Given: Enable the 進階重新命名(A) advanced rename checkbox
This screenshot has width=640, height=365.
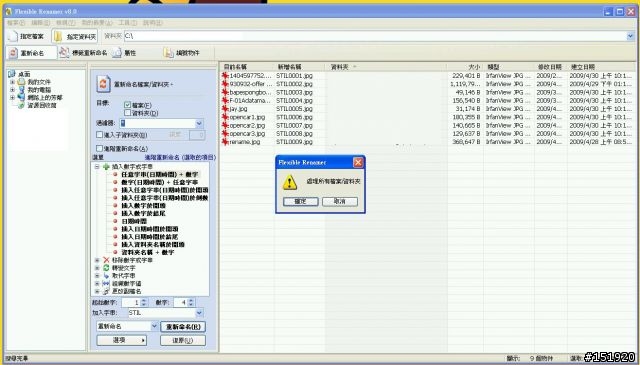Looking at the screenshot, I should coord(99,148).
